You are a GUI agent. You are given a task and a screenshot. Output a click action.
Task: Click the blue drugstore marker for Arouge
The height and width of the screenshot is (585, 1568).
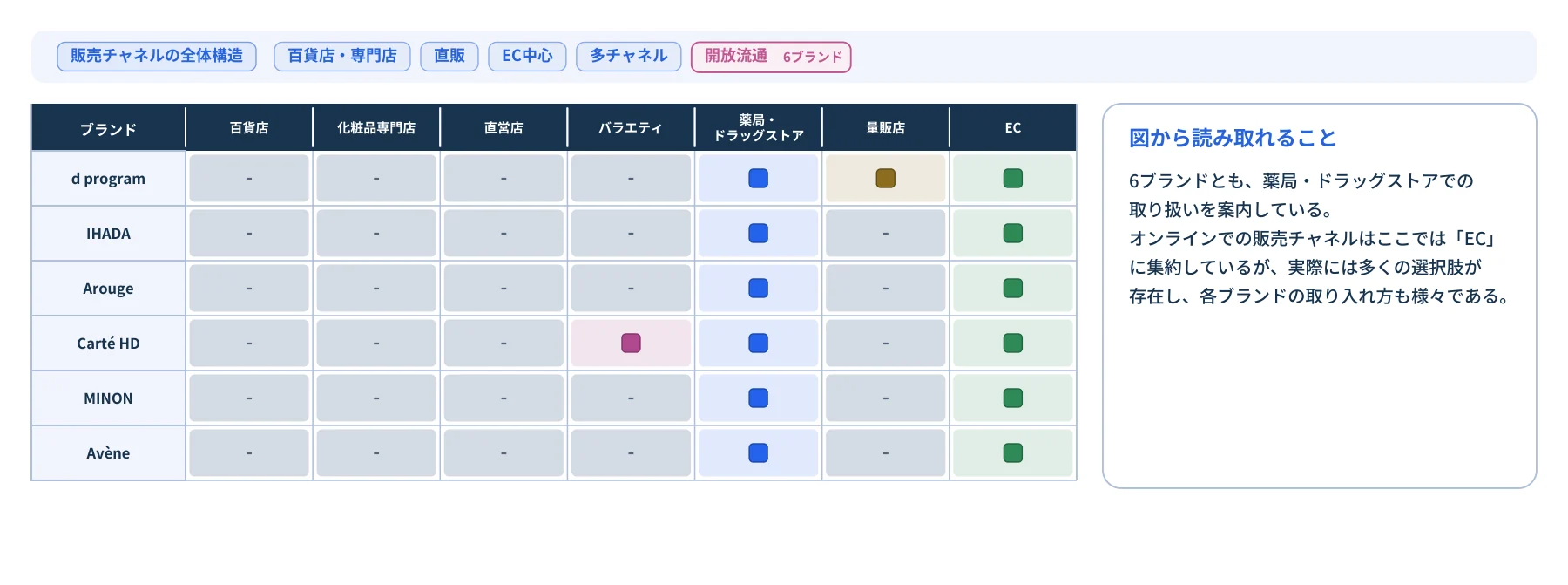[x=759, y=289]
